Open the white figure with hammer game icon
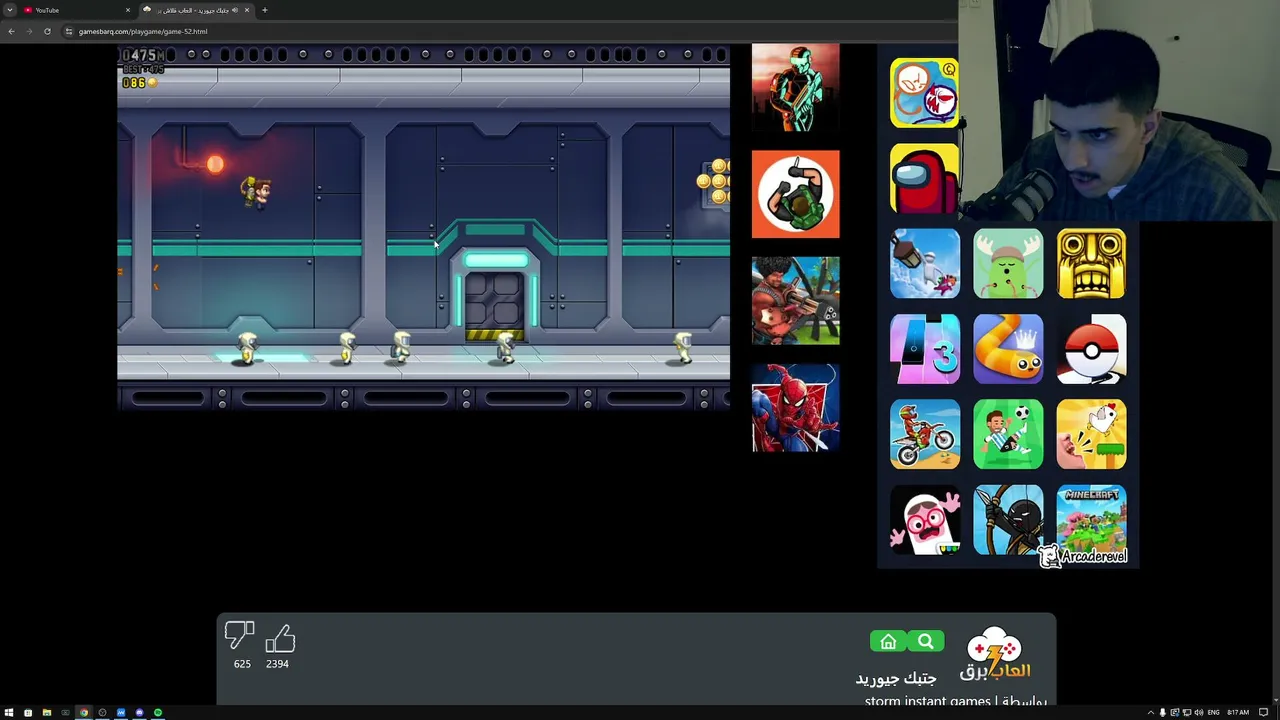 tap(925, 264)
